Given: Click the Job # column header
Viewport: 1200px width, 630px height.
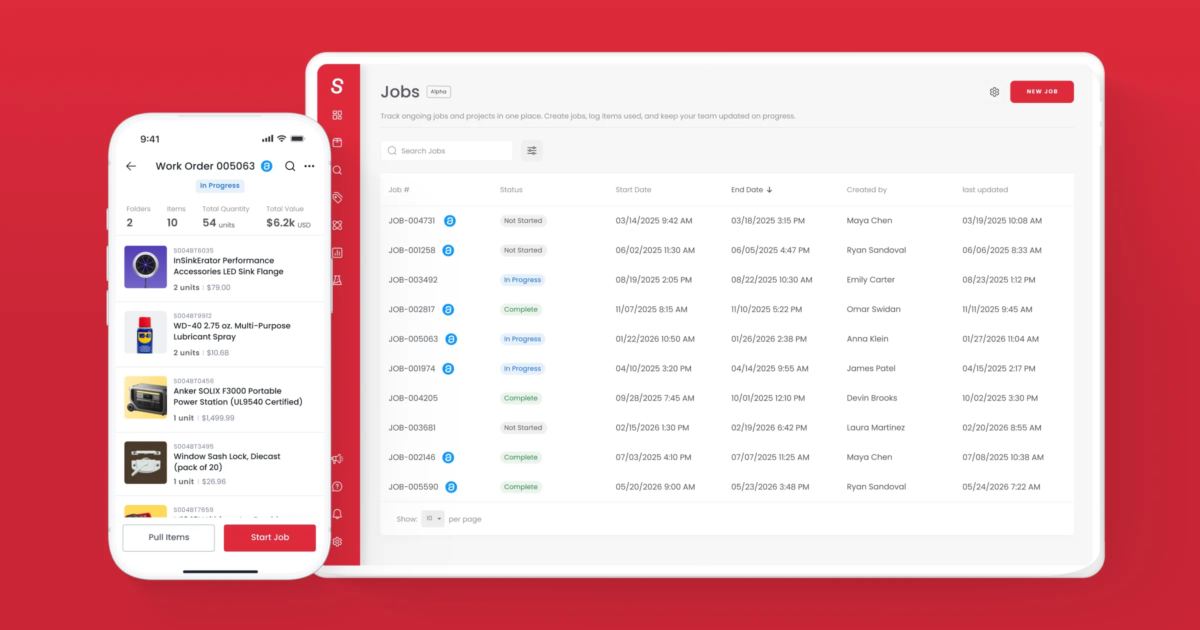Looking at the screenshot, I should 399,189.
